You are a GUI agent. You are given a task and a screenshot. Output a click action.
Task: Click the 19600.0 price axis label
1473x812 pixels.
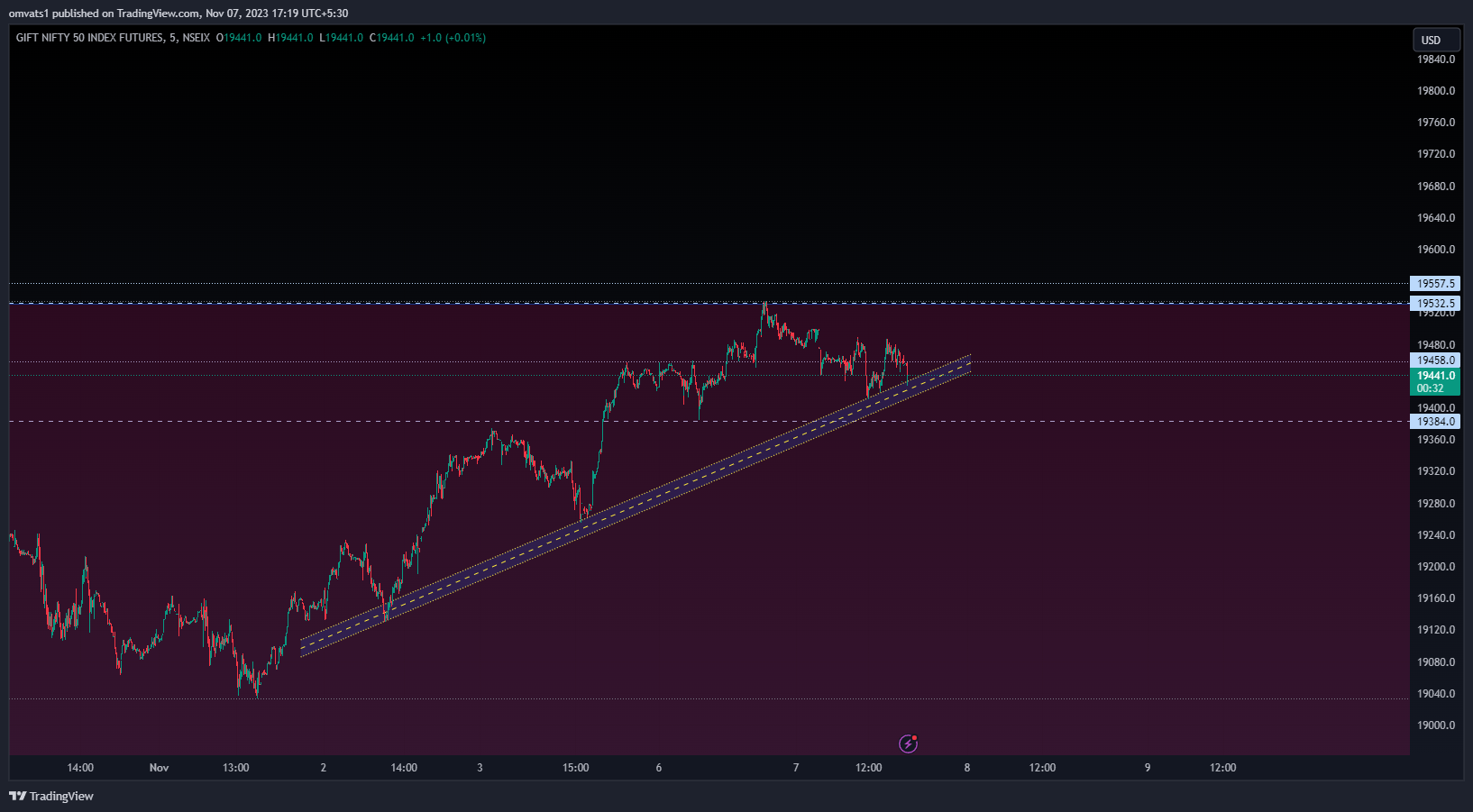pyautogui.click(x=1436, y=250)
